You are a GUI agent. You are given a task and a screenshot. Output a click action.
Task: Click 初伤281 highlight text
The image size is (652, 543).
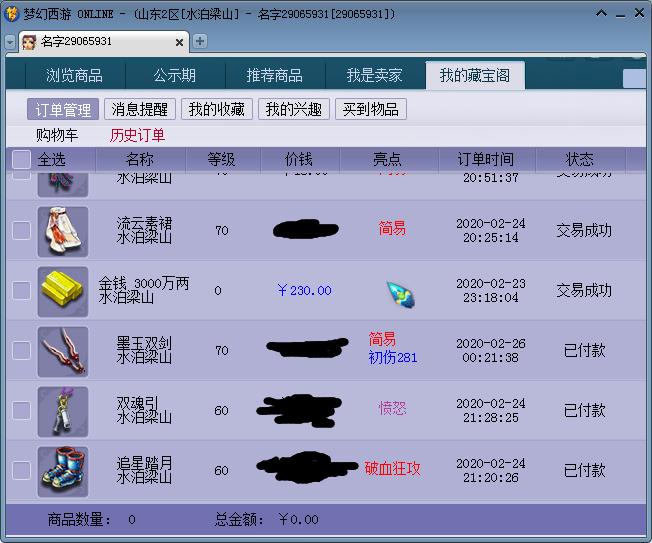pyautogui.click(x=393, y=358)
